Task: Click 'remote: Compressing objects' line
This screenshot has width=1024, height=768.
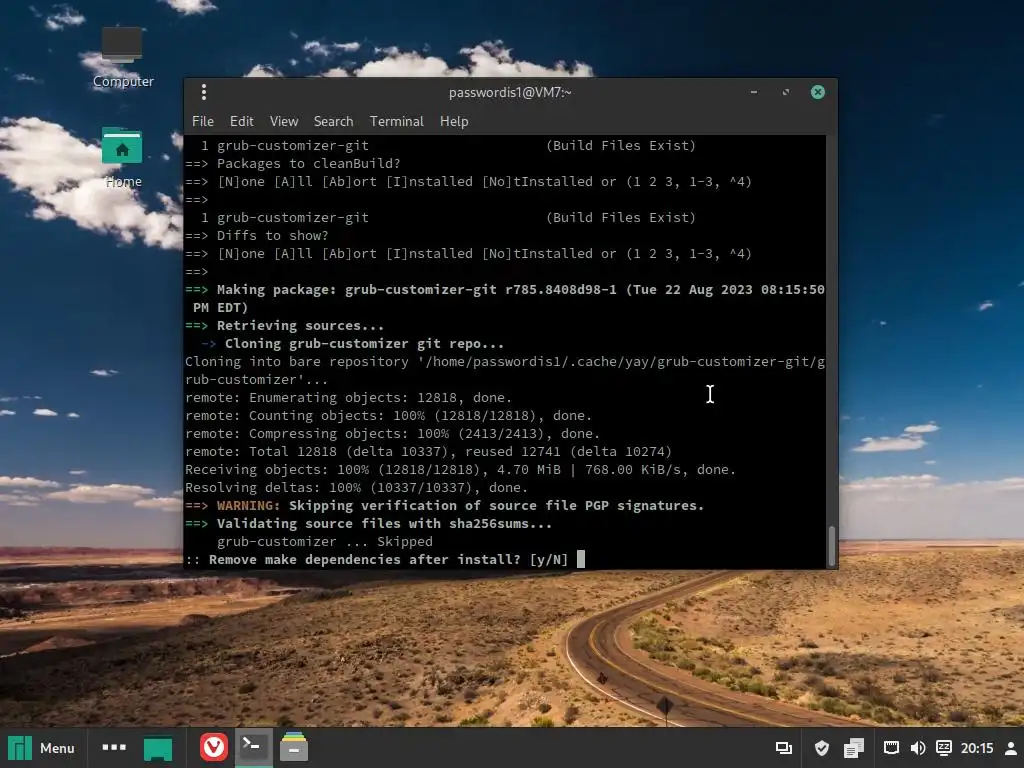Action: point(392,434)
